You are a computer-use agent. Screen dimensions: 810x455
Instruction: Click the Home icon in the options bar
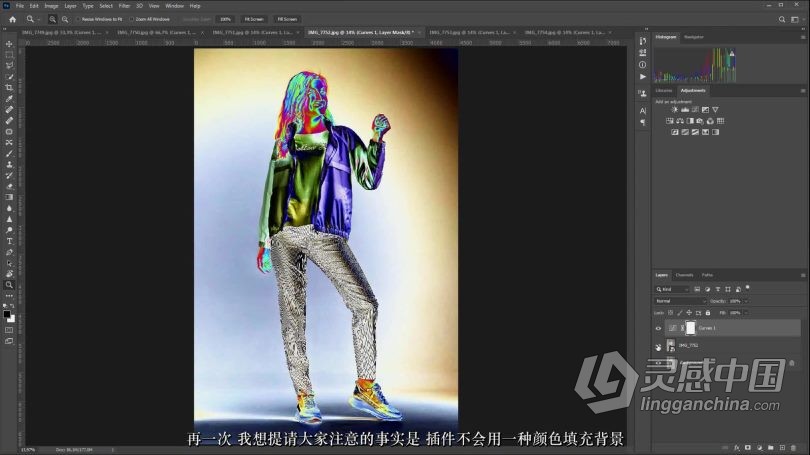(12, 19)
